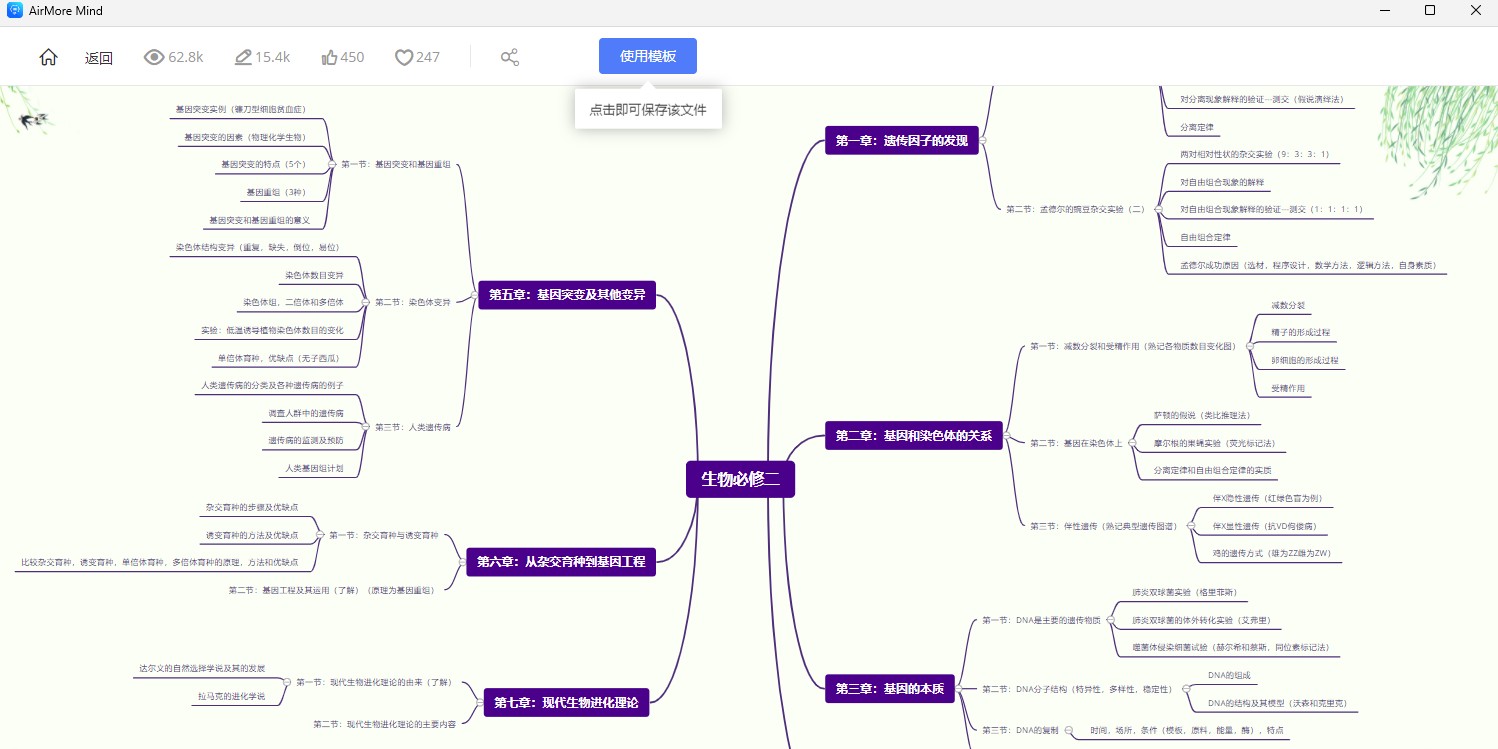Collapse the 第二章:基因和染色体的关系 node toggle
The width and height of the screenshot is (1498, 749).
[x=1006, y=436]
